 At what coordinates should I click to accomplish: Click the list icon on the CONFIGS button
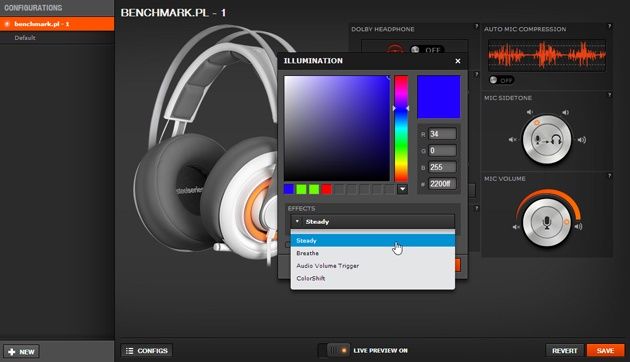[129, 351]
